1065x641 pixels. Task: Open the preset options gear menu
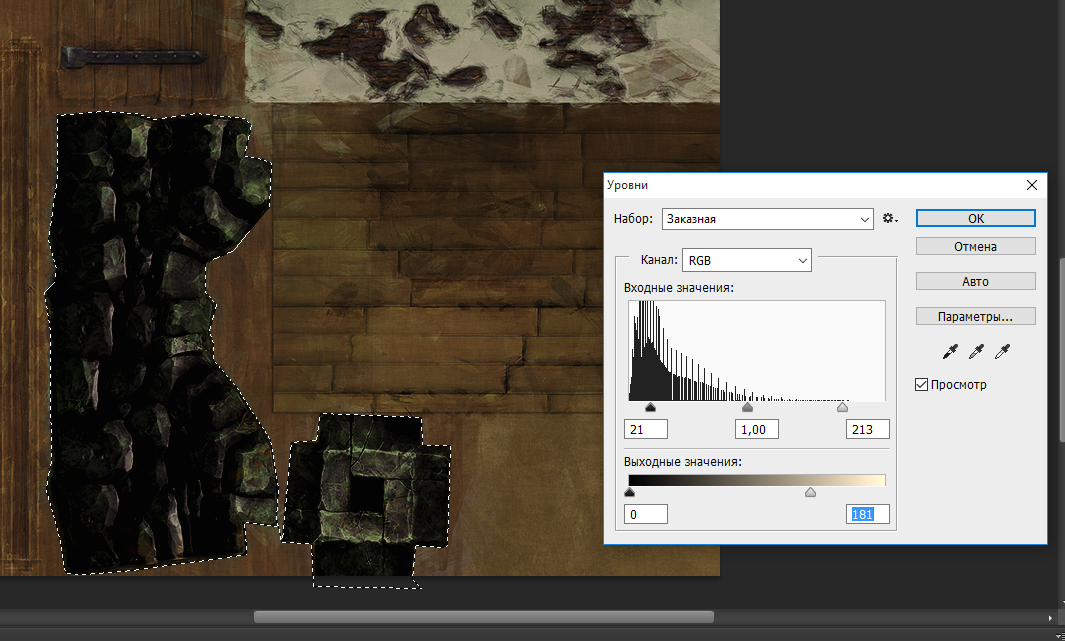890,218
